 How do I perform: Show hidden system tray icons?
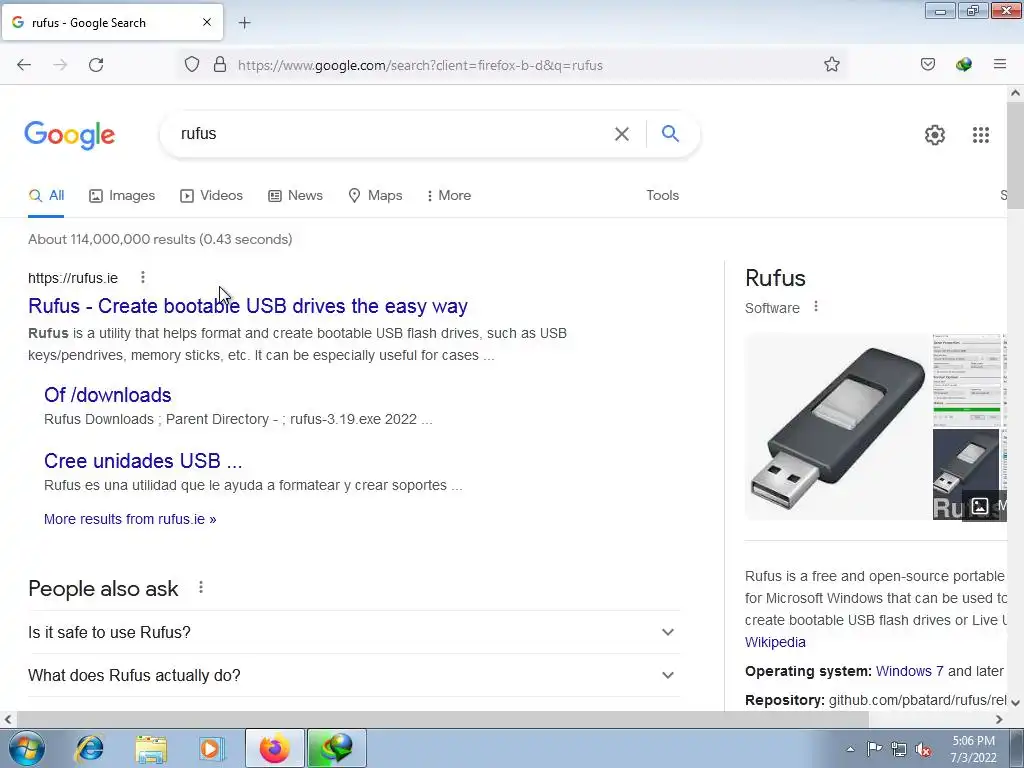[850, 749]
